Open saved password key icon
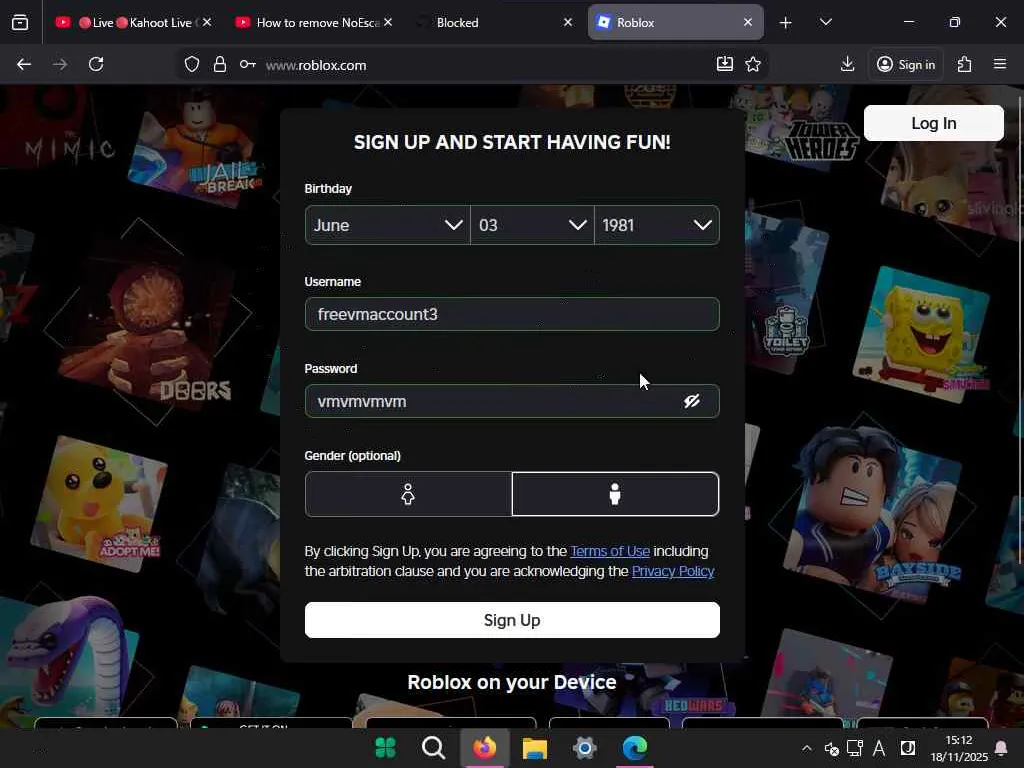 (248, 64)
